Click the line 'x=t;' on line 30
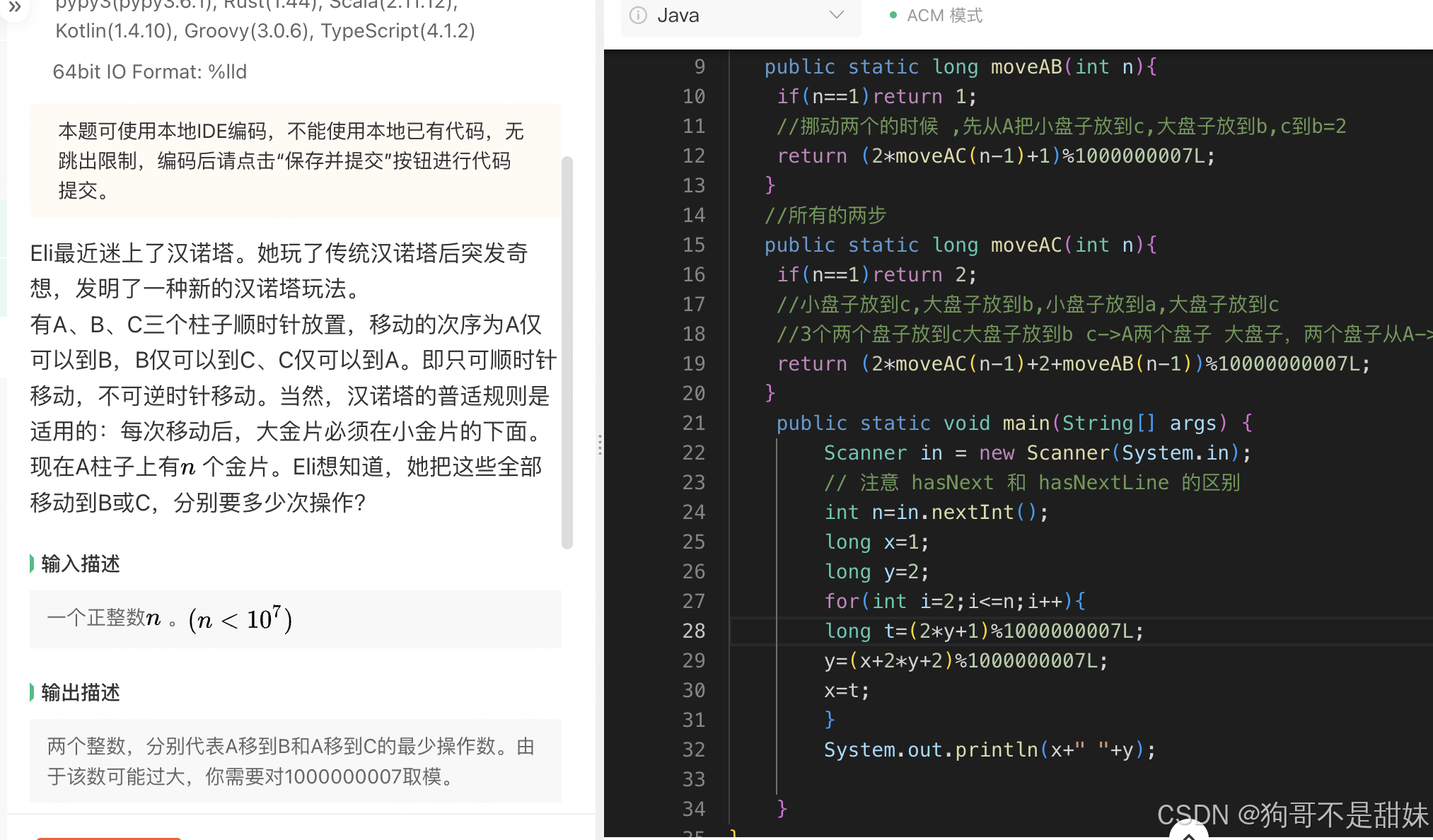This screenshot has width=1433, height=840. point(847,690)
